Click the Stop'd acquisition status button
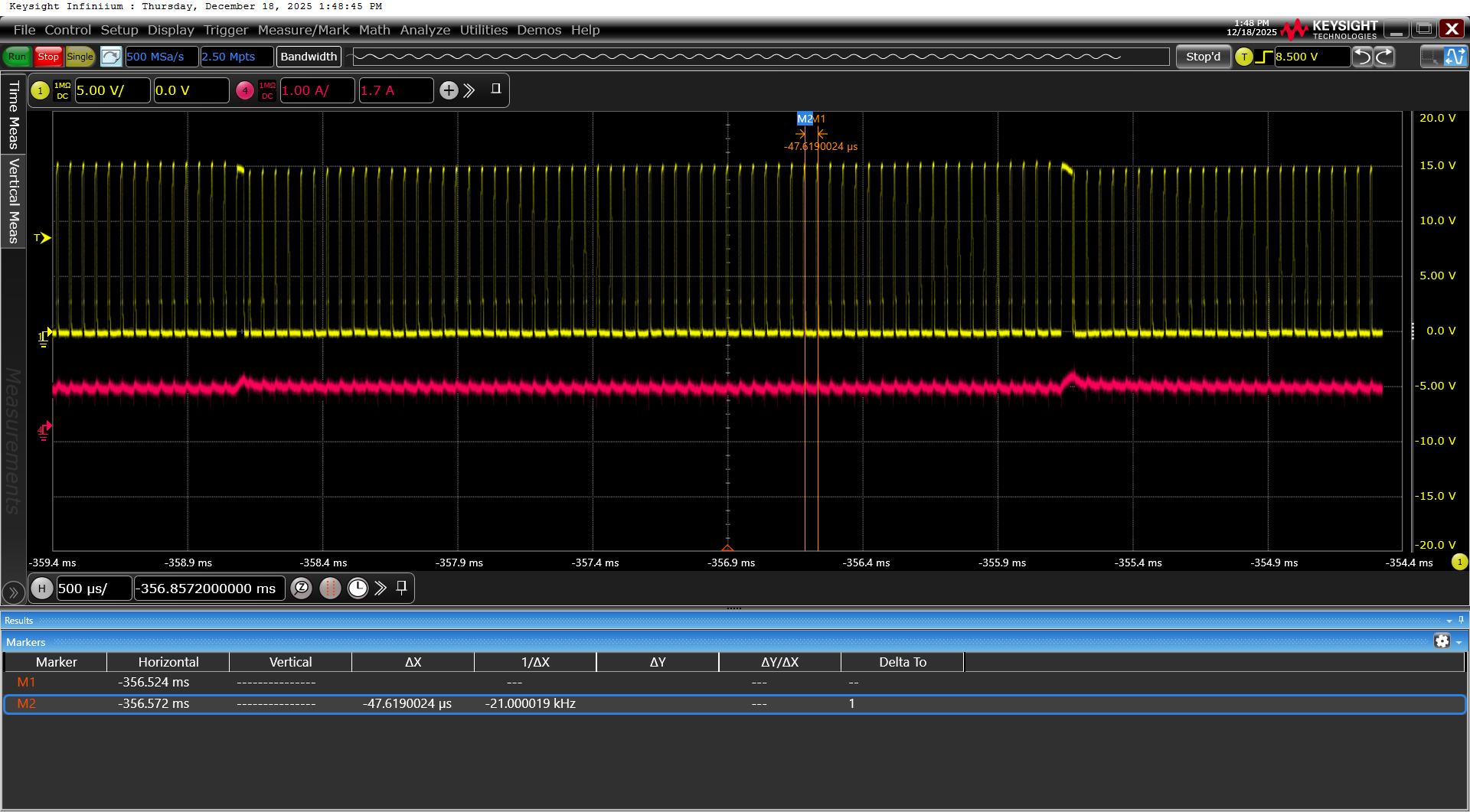1470x812 pixels. click(1203, 57)
